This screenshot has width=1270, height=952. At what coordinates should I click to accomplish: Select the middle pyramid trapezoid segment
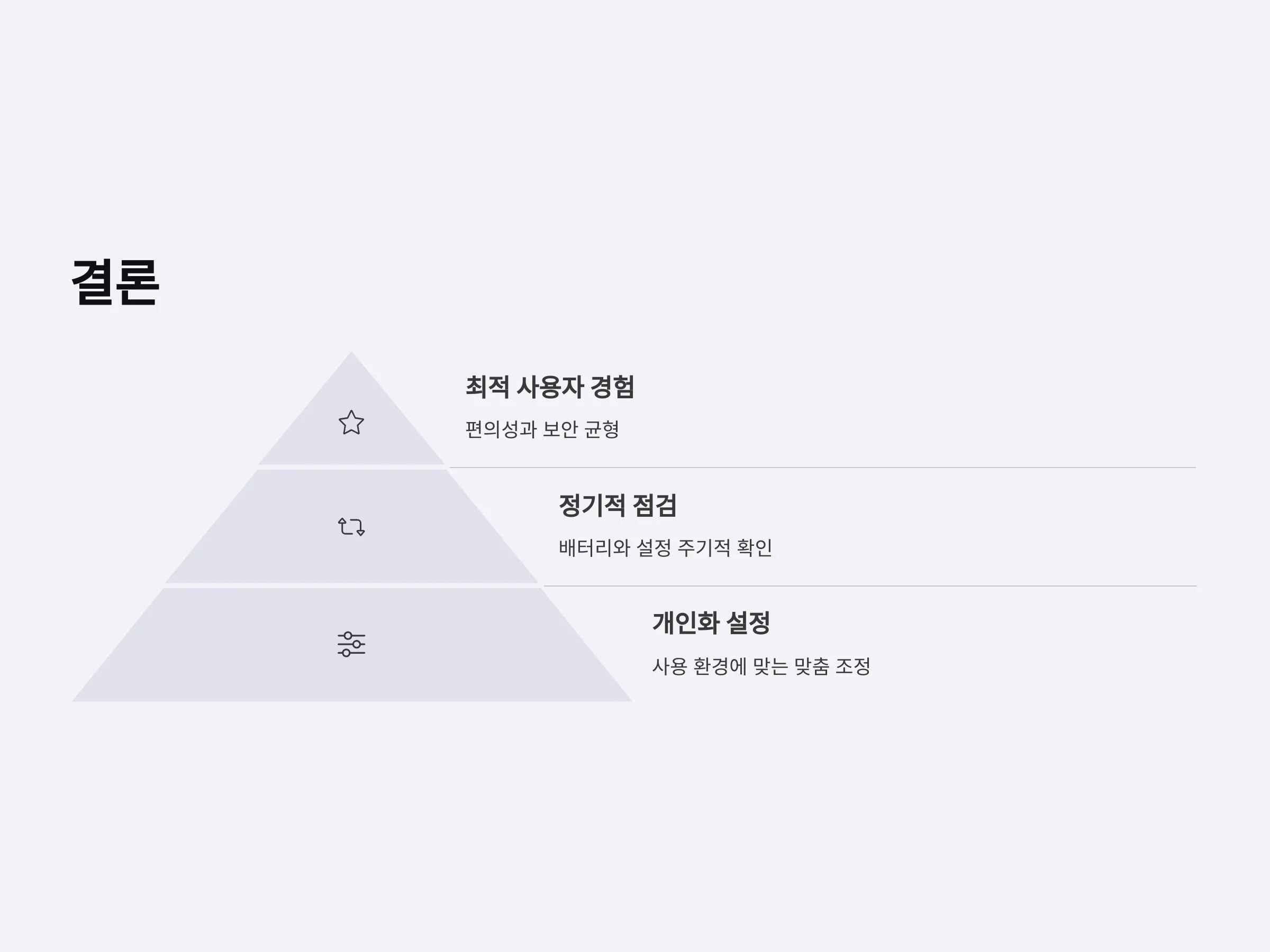[x=351, y=526]
